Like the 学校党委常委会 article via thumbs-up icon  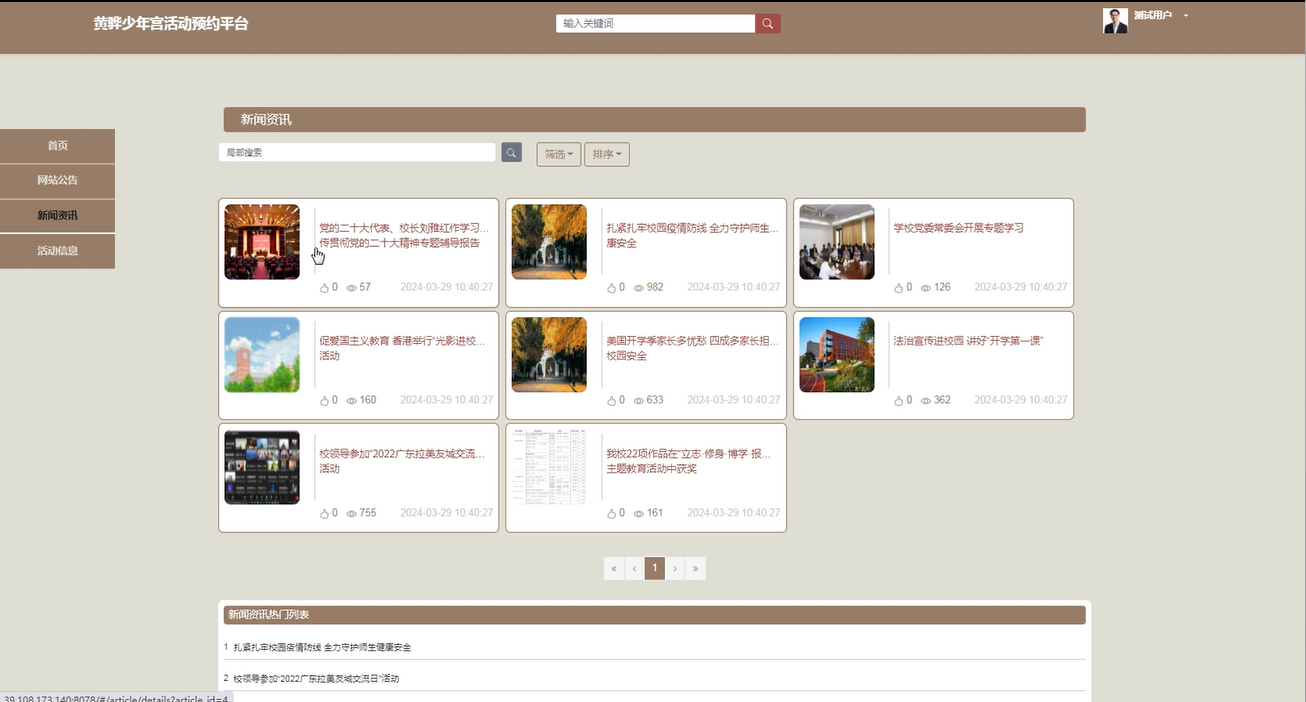pyautogui.click(x=898, y=288)
